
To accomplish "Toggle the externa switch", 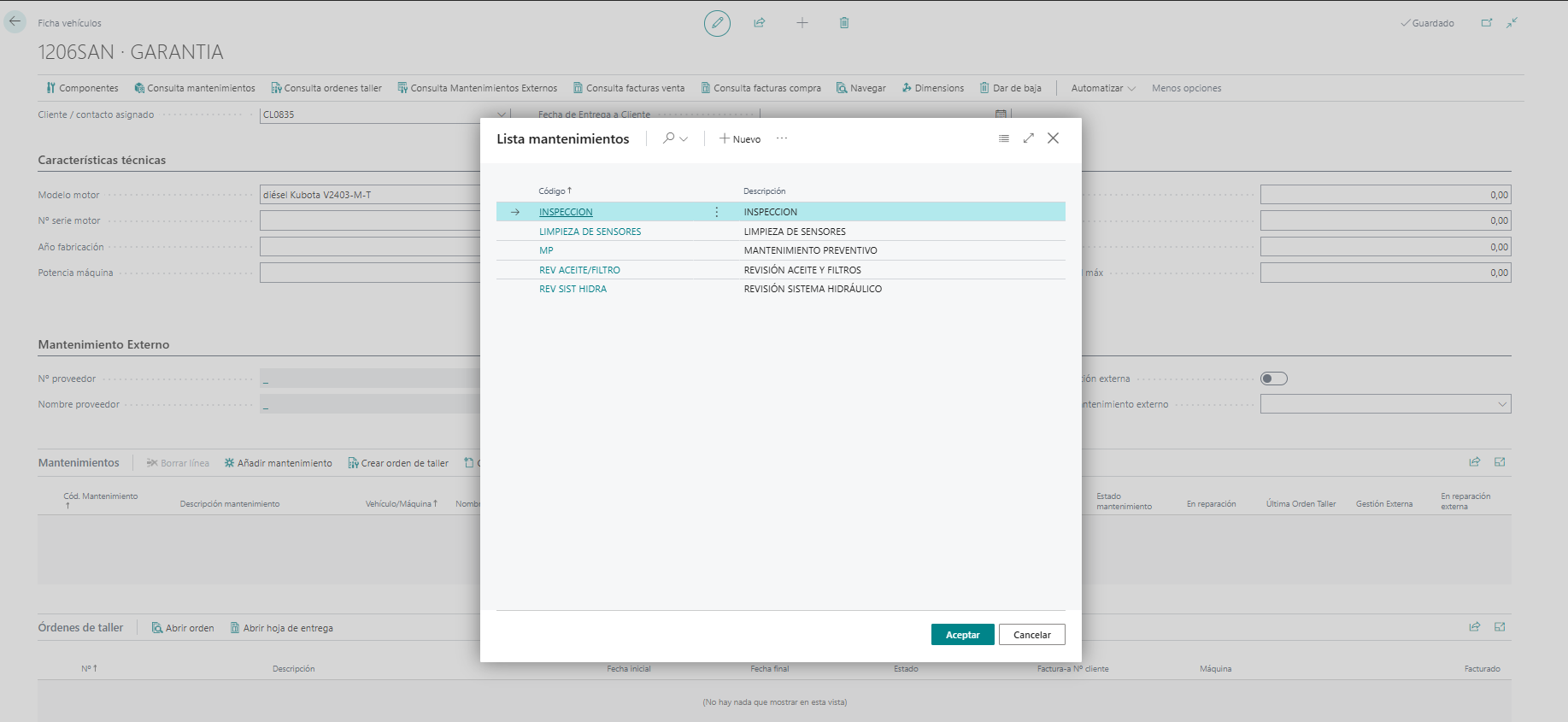I will point(1274,379).
